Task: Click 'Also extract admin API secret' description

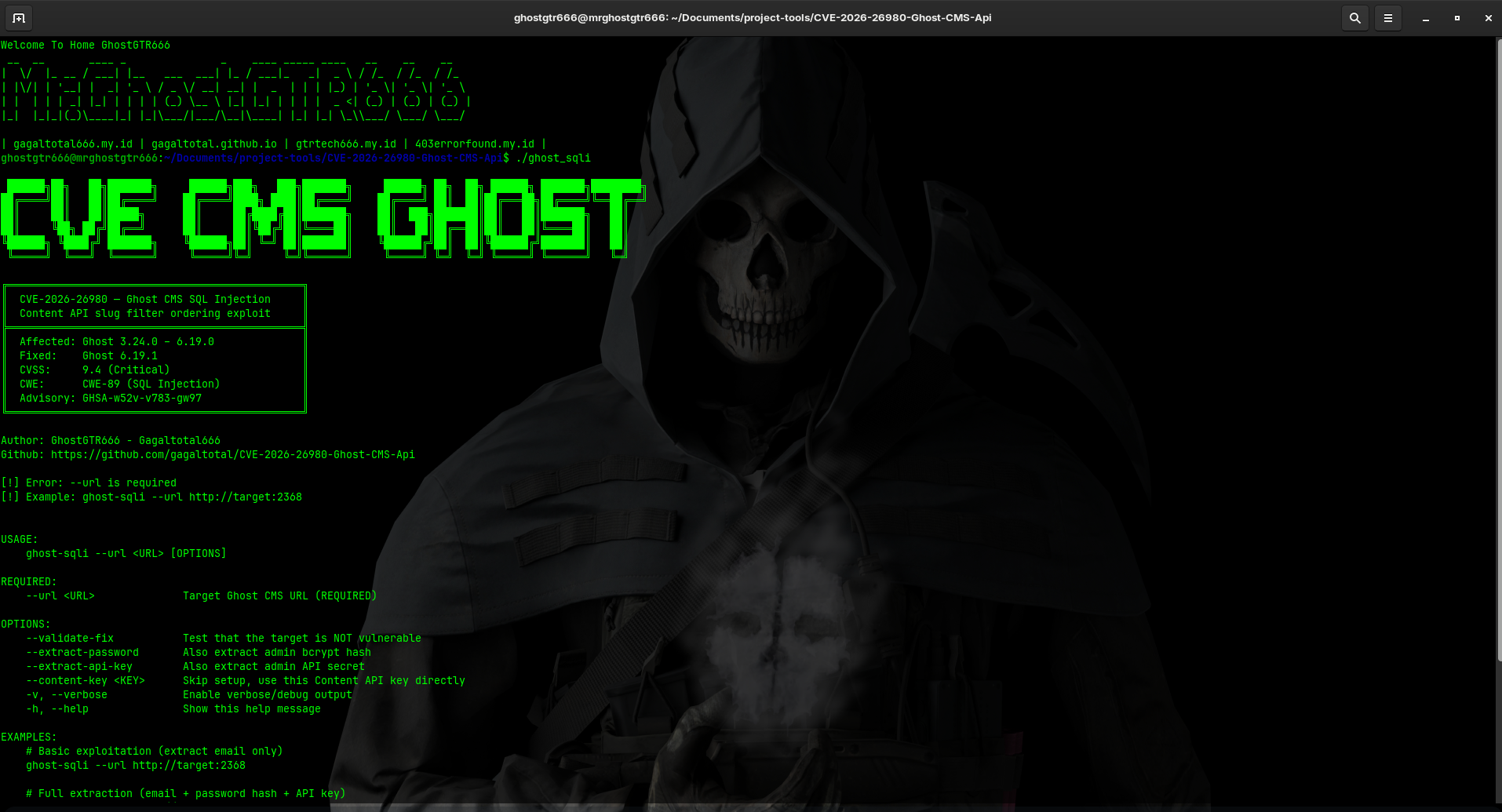Action: click(x=274, y=667)
